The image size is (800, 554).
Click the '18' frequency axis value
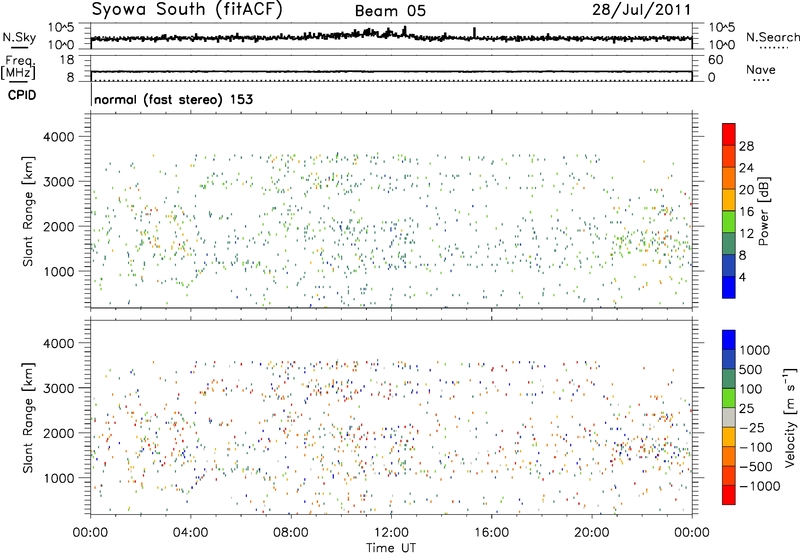pyautogui.click(x=67, y=60)
